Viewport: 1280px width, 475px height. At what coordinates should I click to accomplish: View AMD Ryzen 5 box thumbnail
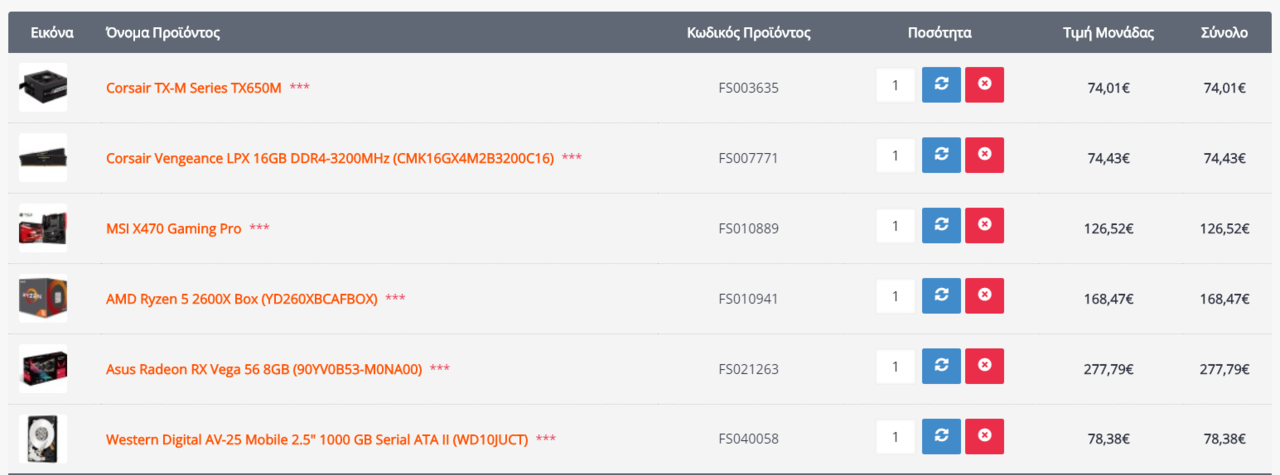tap(43, 298)
